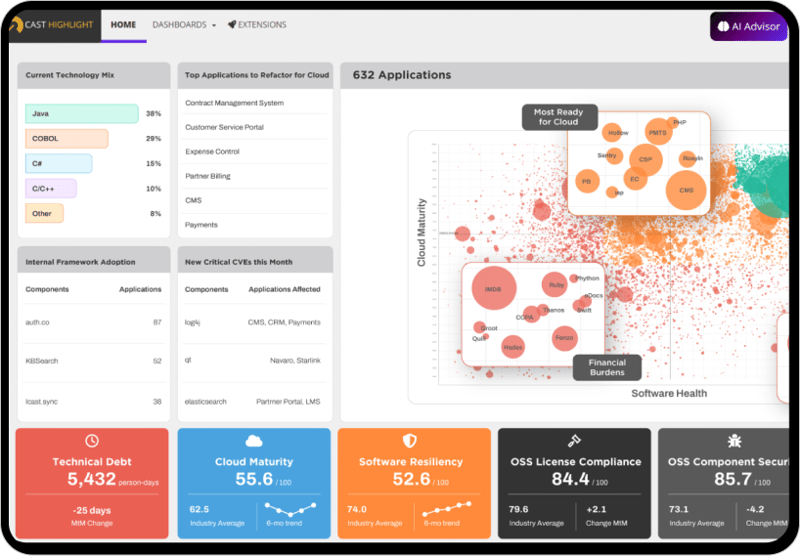Click the Technical Debt clock icon
Viewport: 800px width, 556px height.
click(x=92, y=441)
